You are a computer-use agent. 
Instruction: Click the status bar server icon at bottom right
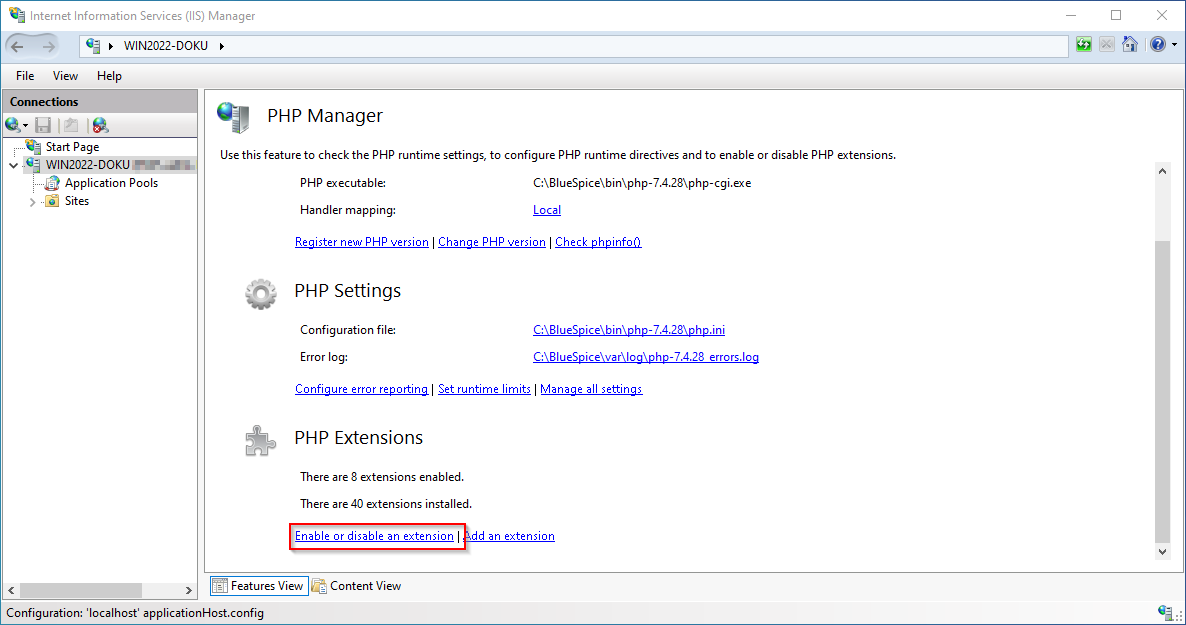[1165, 612]
